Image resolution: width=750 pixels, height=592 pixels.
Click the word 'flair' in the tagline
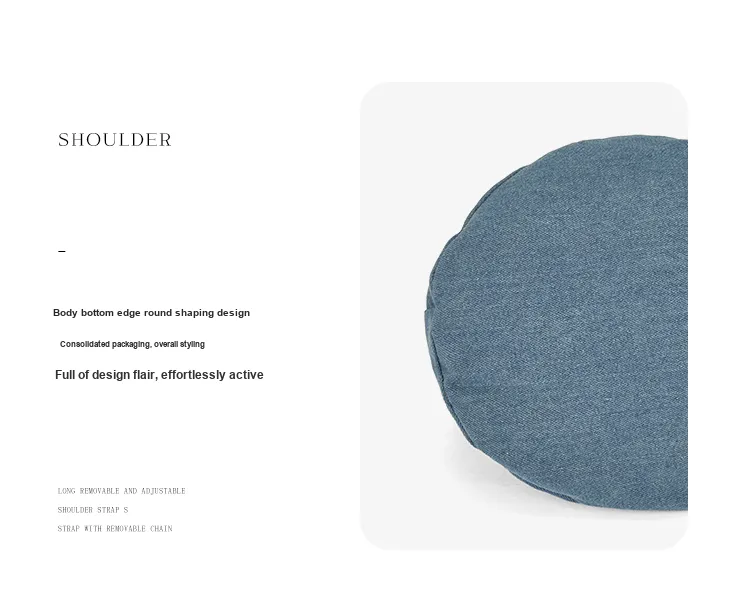(x=145, y=374)
